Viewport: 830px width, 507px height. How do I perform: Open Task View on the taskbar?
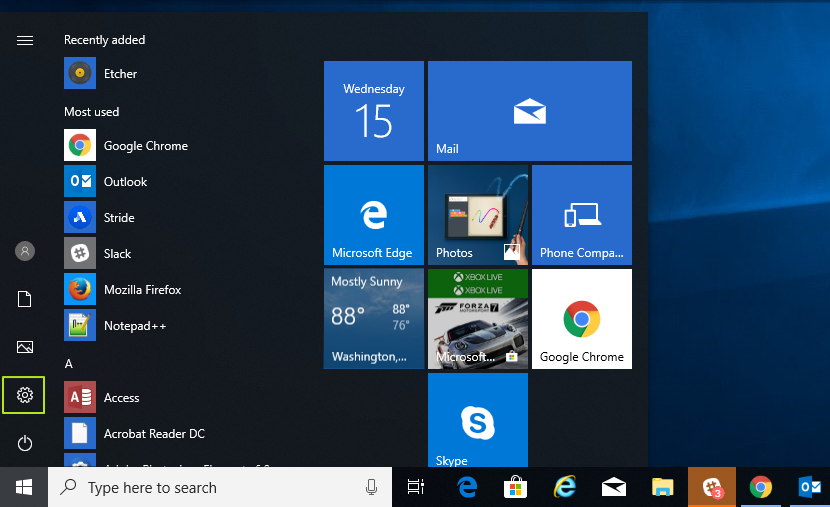[x=415, y=488]
